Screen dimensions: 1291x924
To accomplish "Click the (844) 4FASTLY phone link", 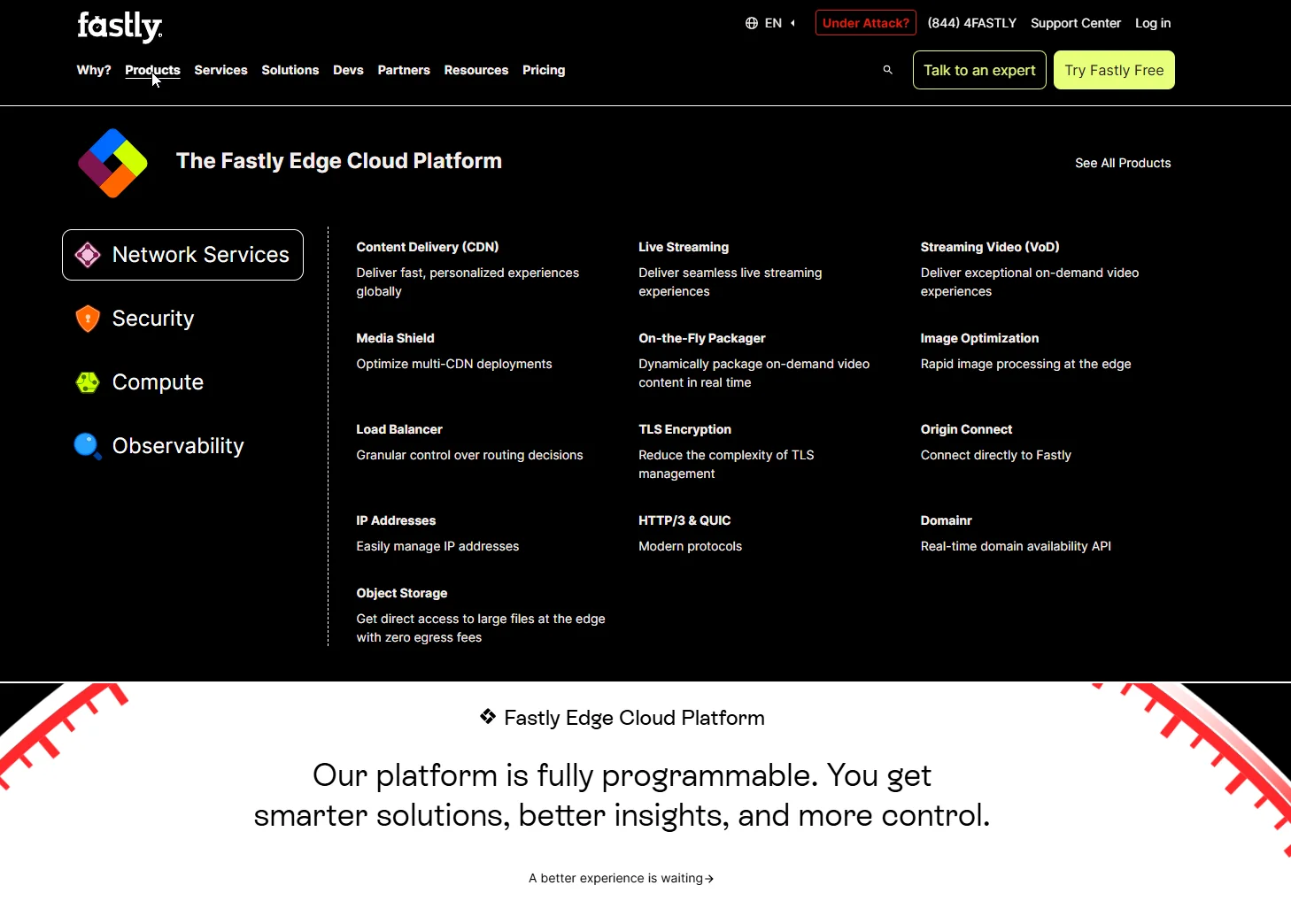I will 971,23.
